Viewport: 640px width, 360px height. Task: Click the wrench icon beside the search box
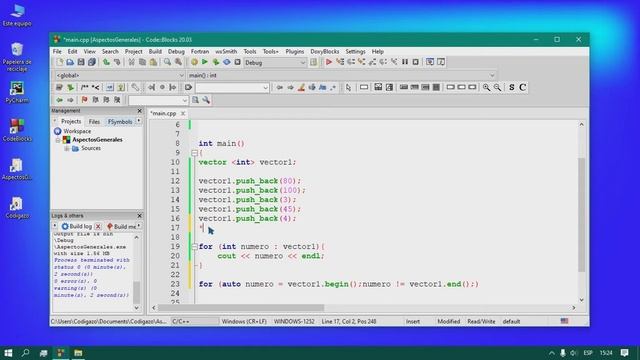coord(206,100)
